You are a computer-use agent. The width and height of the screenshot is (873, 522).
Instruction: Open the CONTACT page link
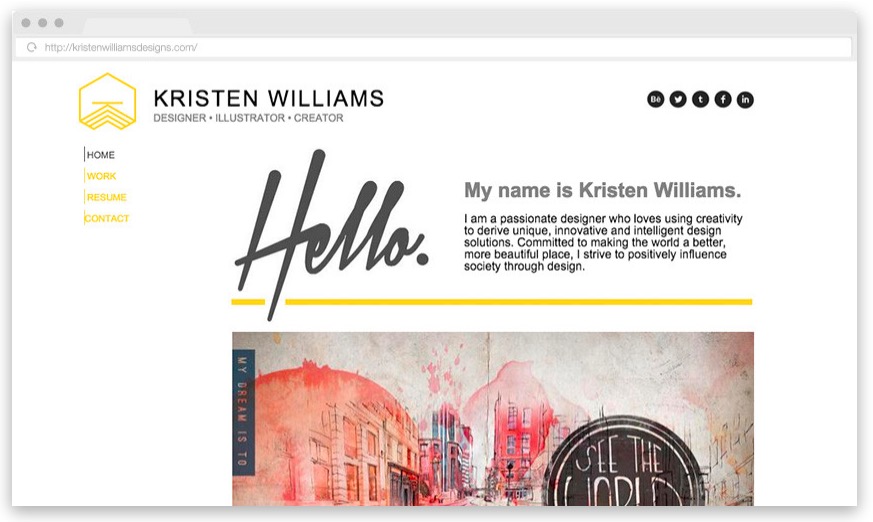[106, 218]
